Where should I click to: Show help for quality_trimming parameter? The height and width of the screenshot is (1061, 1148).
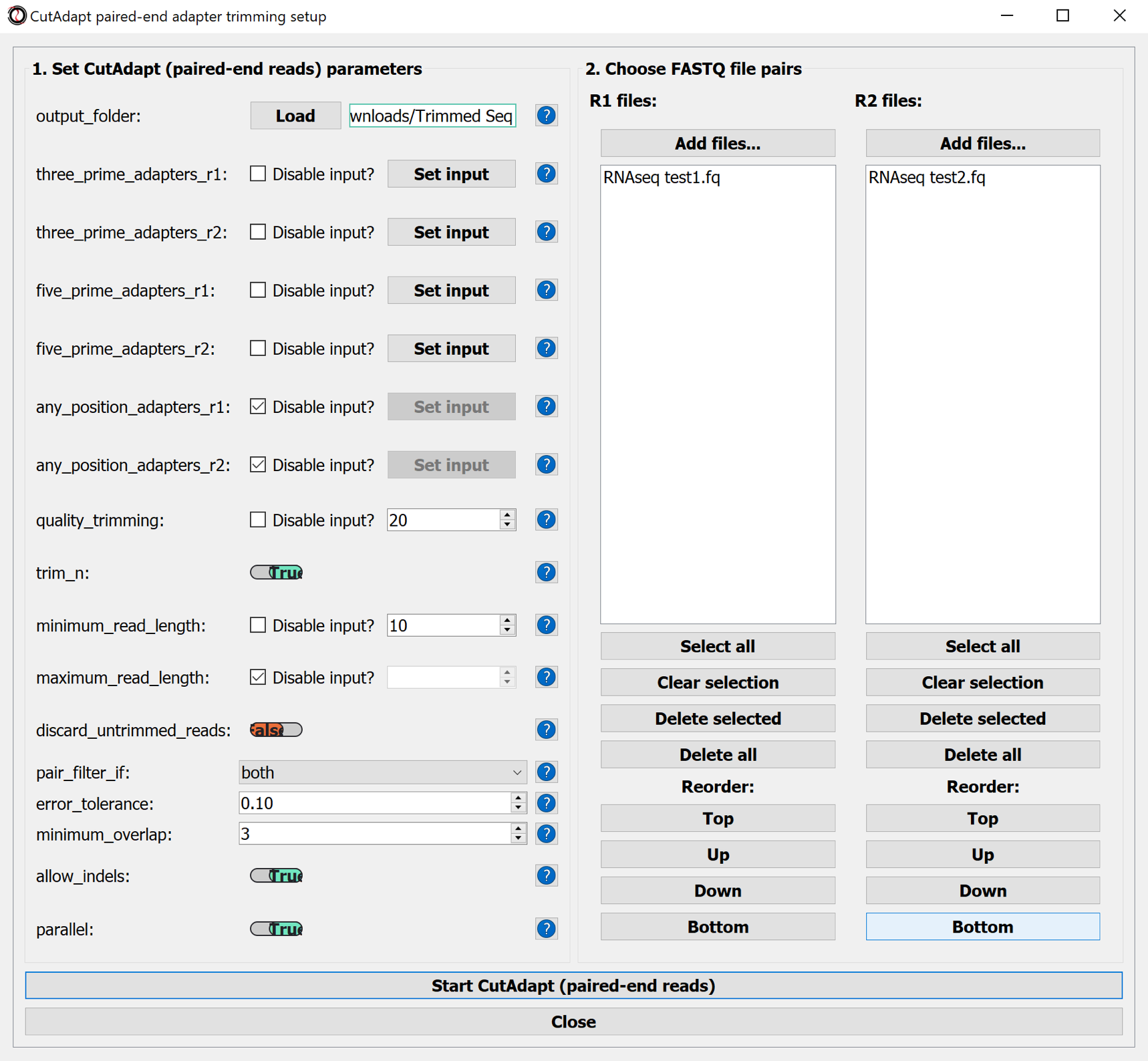click(x=546, y=520)
